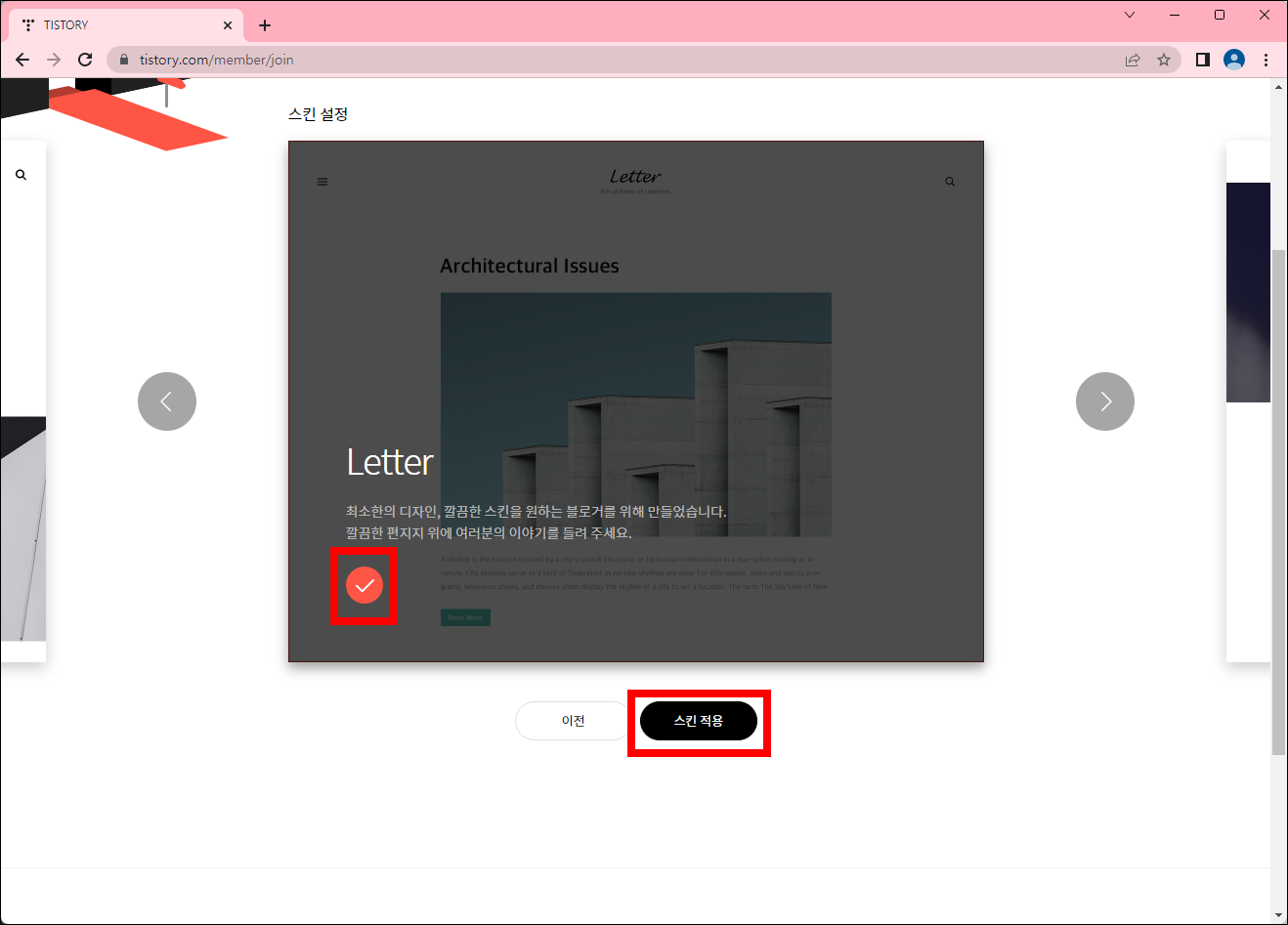The width and height of the screenshot is (1288, 925).
Task: Reload the Tistory page
Action: pos(85,60)
